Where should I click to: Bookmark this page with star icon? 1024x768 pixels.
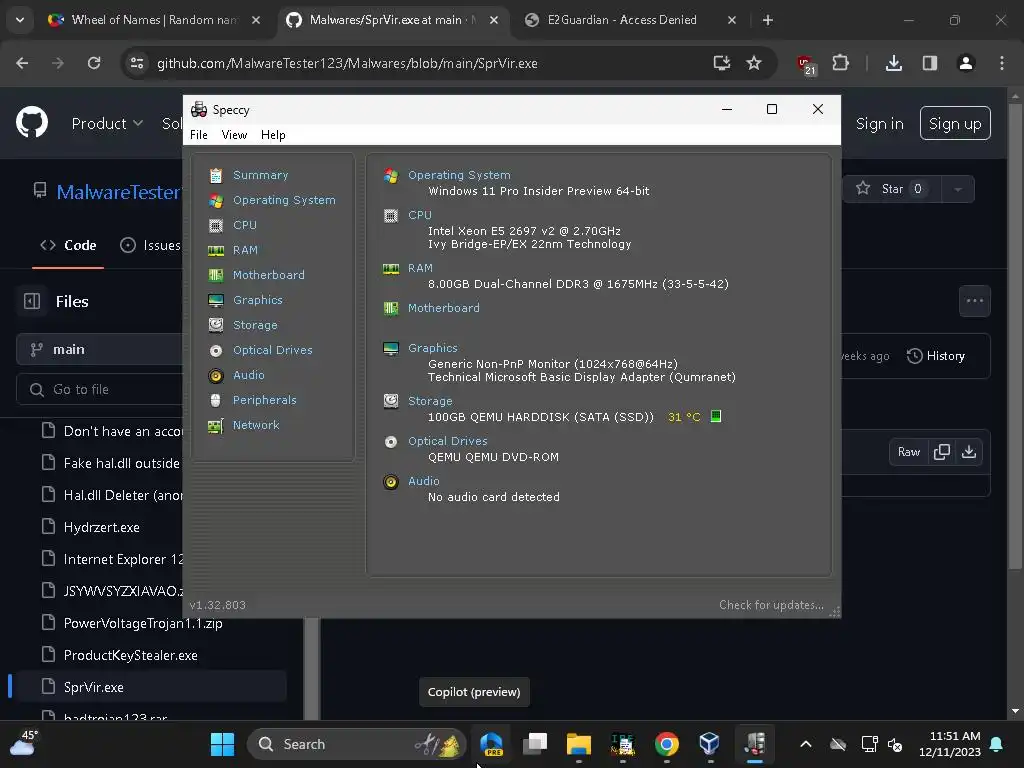754,63
